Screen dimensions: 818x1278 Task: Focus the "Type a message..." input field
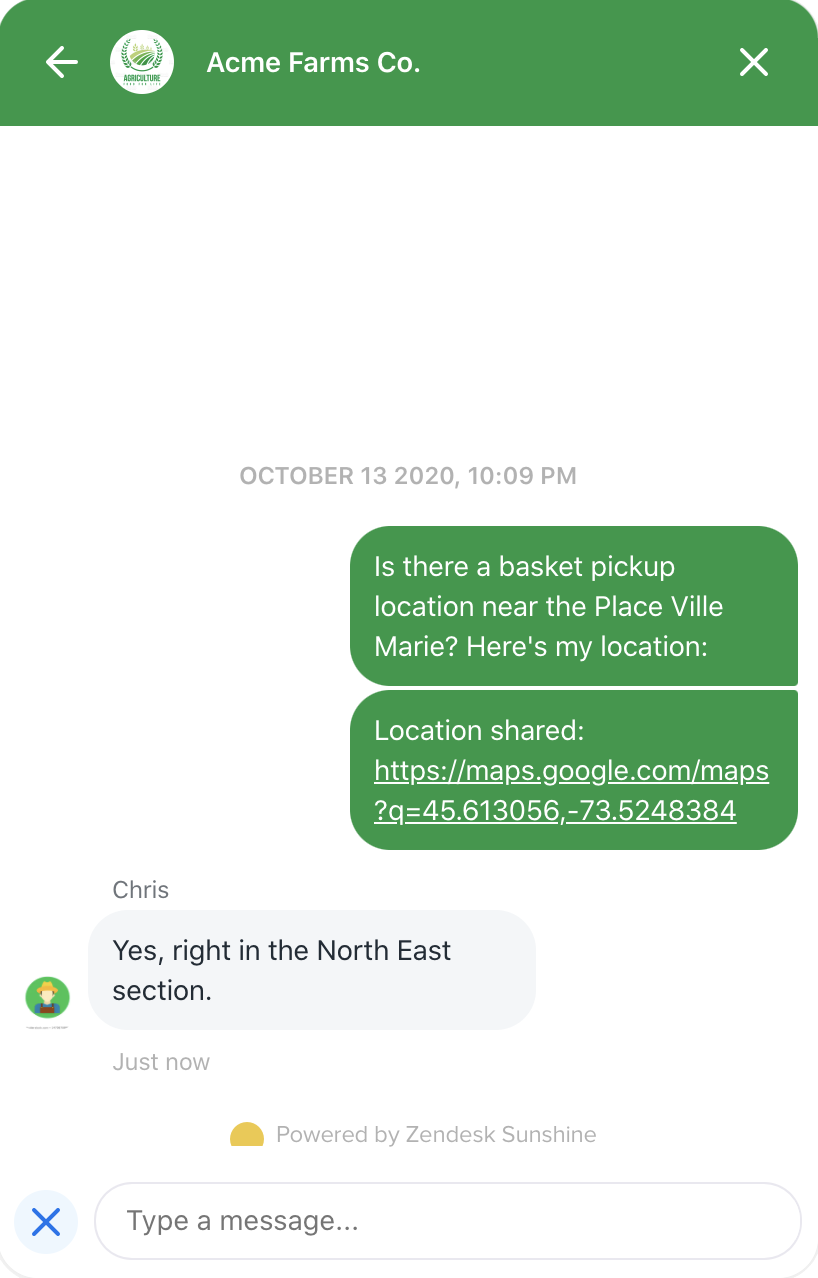tap(448, 1221)
